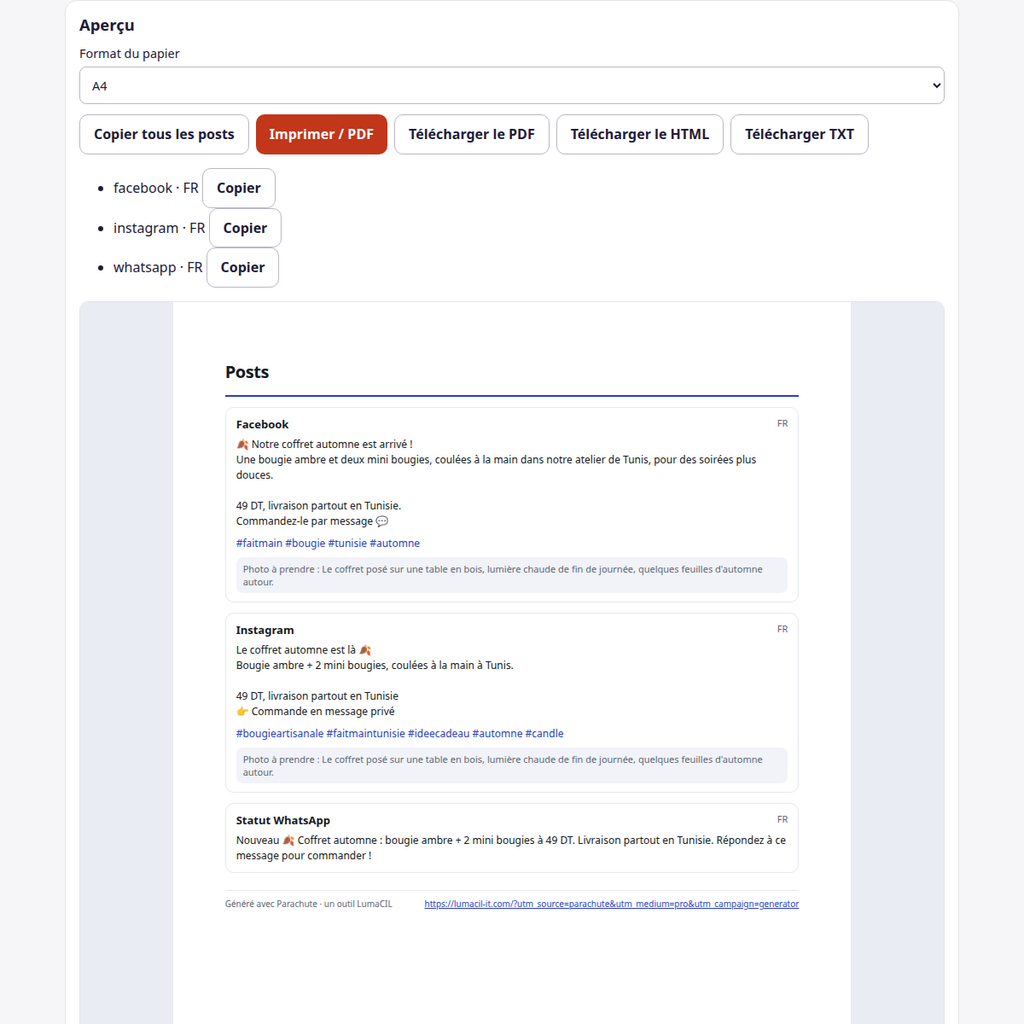Image resolution: width=1024 pixels, height=1024 pixels.
Task: Click hashtags line starting #faitmain
Action: (328, 543)
